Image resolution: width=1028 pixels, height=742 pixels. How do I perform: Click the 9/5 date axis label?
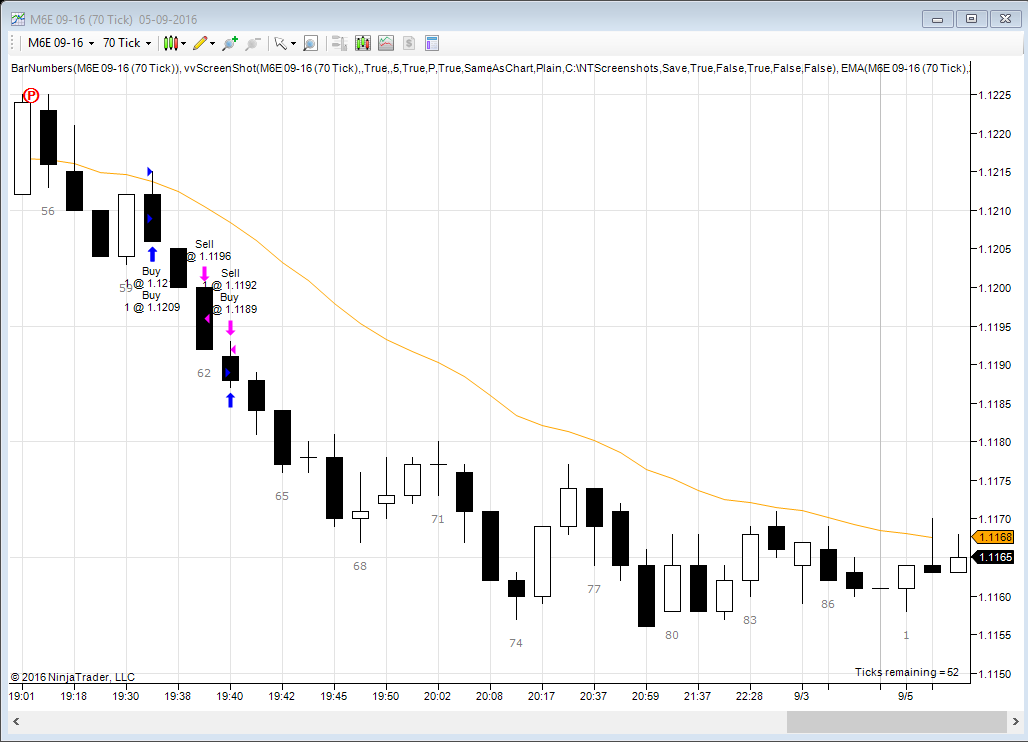[905, 696]
